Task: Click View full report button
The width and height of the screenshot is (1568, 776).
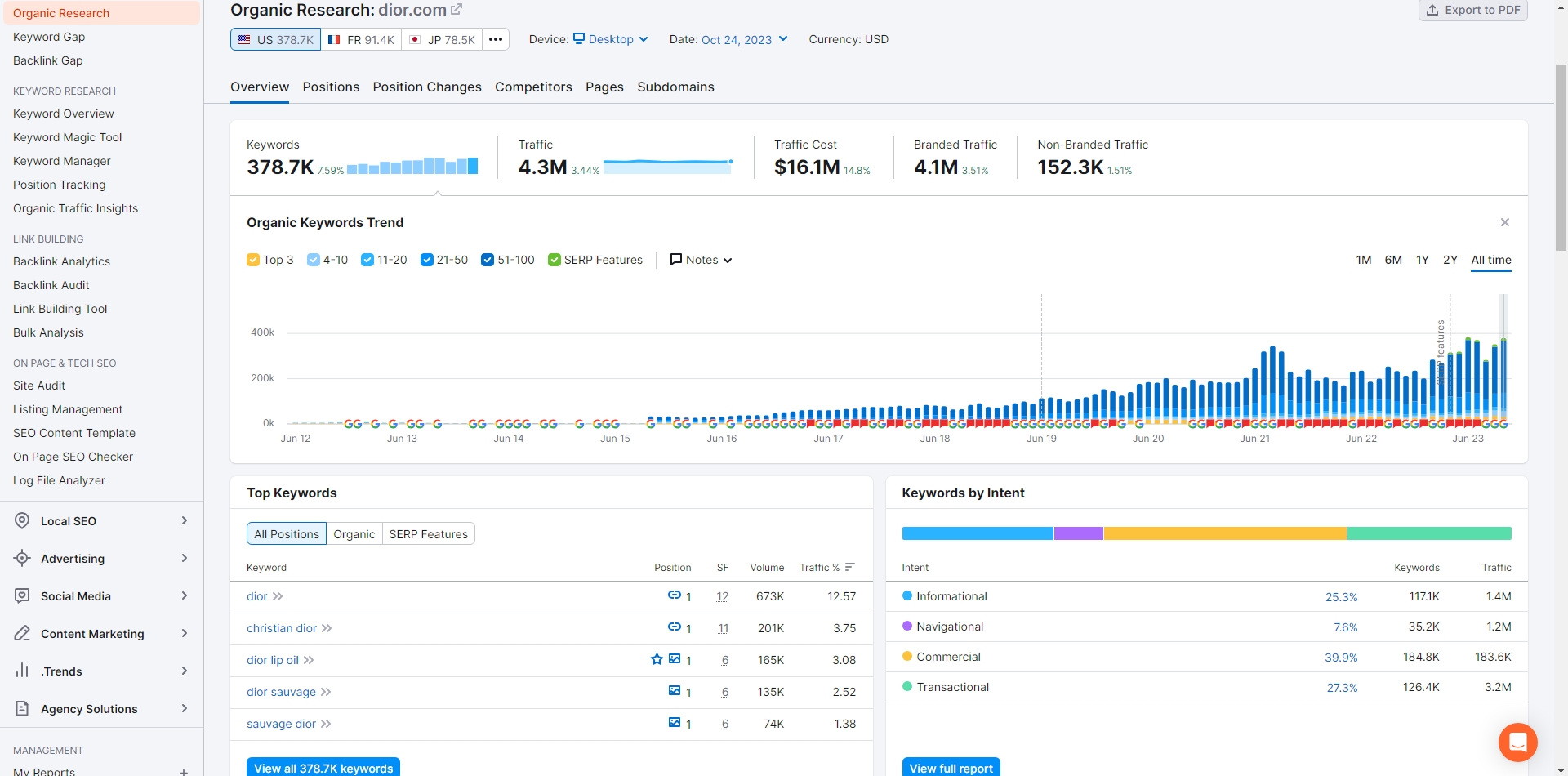Action: [x=951, y=768]
